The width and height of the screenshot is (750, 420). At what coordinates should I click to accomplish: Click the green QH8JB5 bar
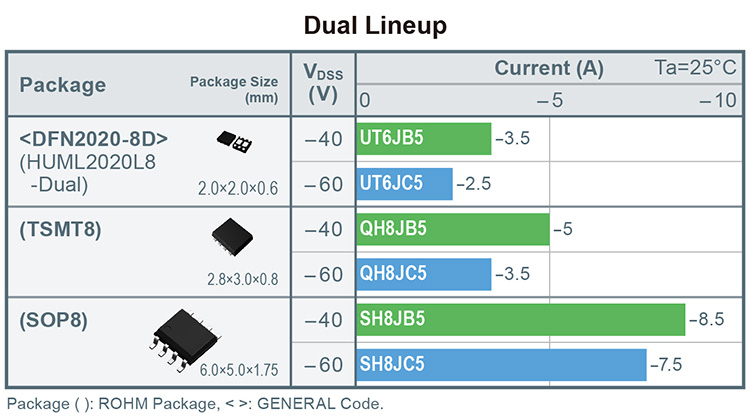[452, 229]
